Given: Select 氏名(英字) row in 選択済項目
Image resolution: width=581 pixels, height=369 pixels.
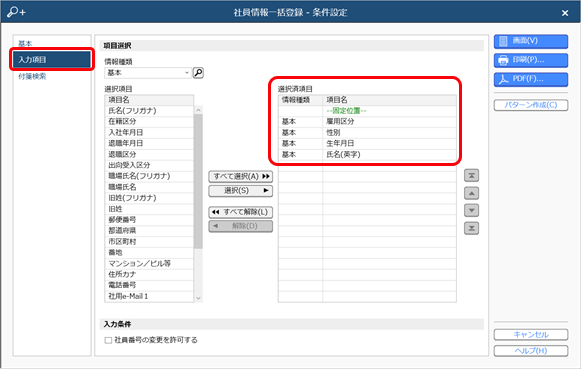Looking at the screenshot, I should [x=367, y=154].
